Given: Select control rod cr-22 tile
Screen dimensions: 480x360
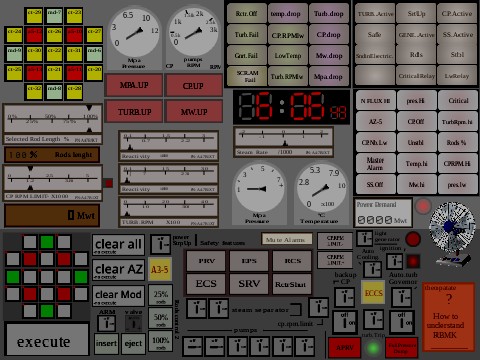Looking at the screenshot, I should coord(54,54).
